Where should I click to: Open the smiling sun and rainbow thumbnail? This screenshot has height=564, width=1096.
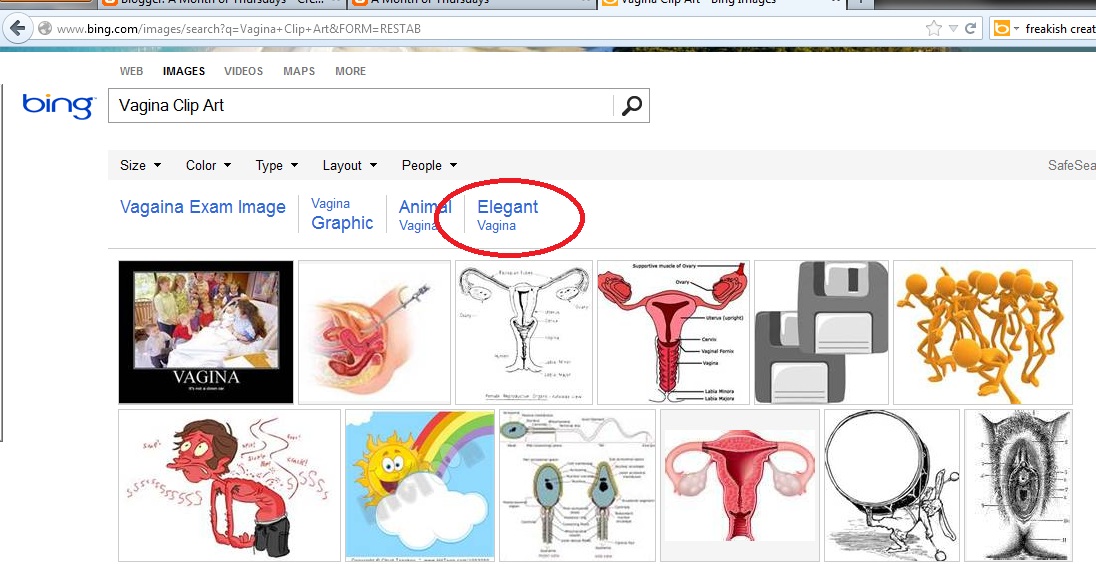click(420, 485)
